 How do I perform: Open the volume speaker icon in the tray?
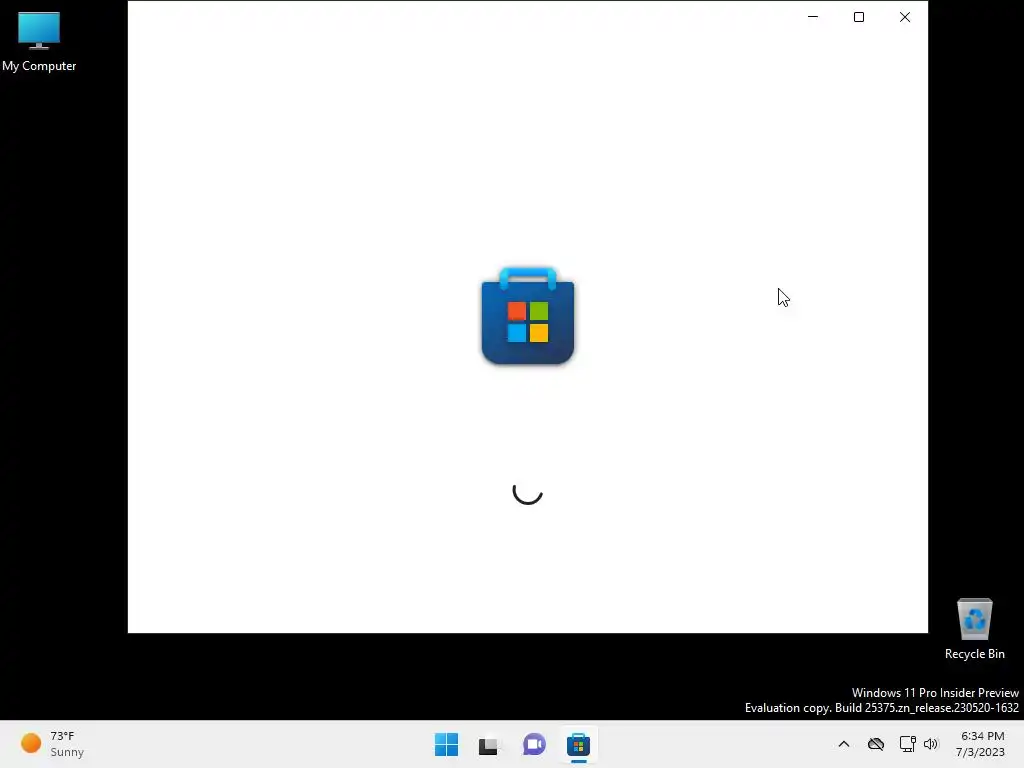(x=931, y=744)
